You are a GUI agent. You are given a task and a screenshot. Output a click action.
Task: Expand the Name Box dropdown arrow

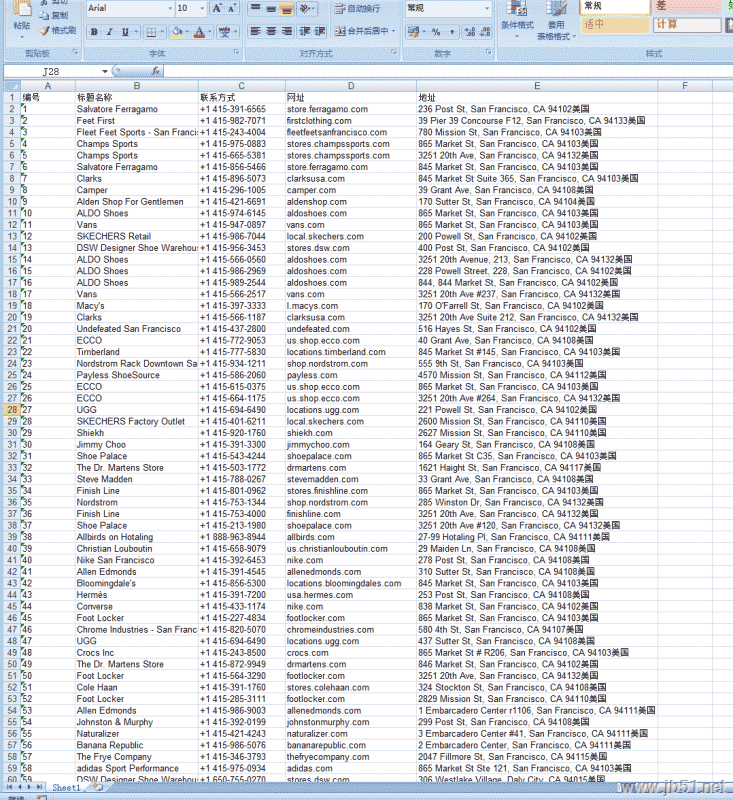click(x=105, y=71)
